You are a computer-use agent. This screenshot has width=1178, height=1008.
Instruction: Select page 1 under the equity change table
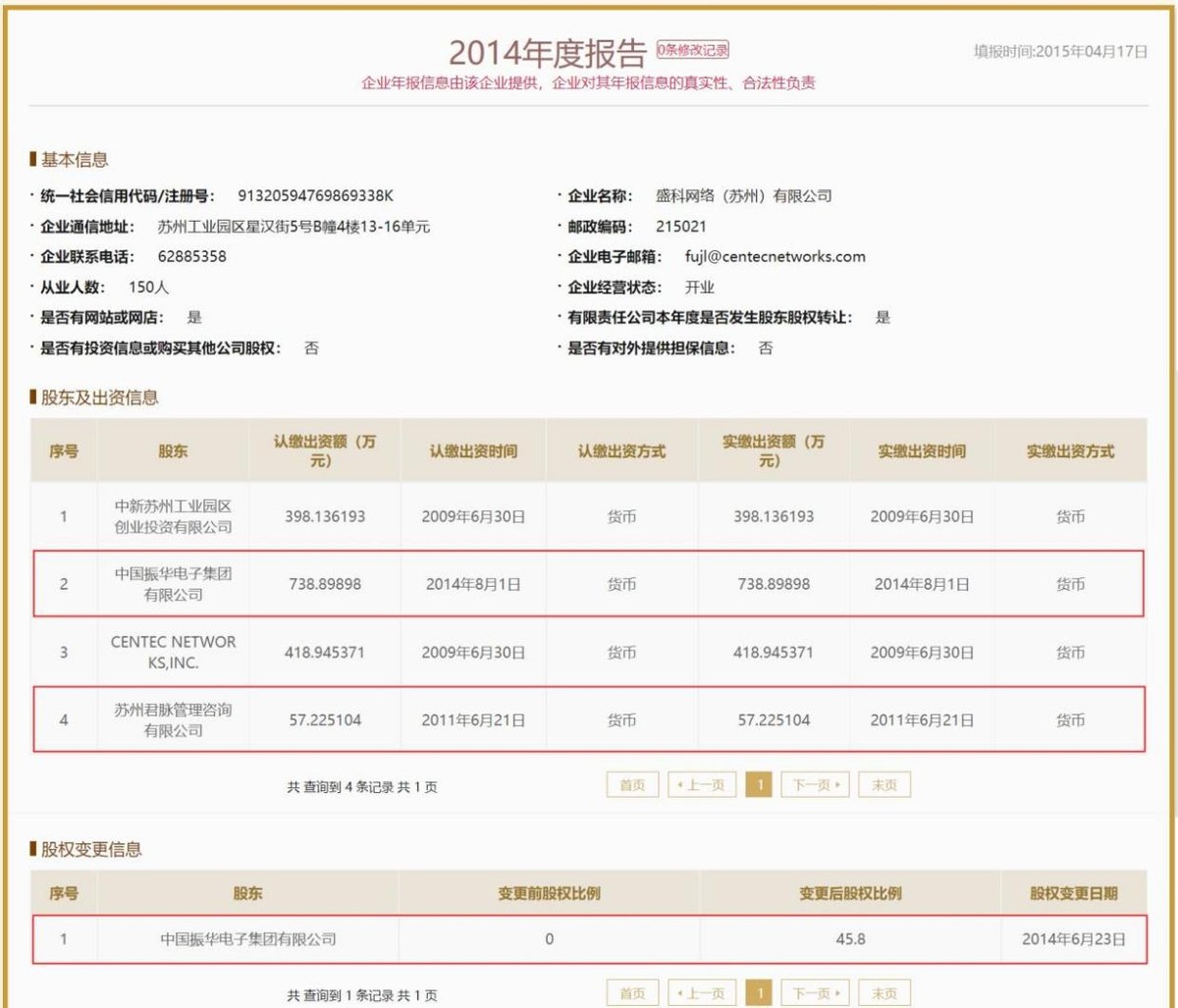coord(759,992)
